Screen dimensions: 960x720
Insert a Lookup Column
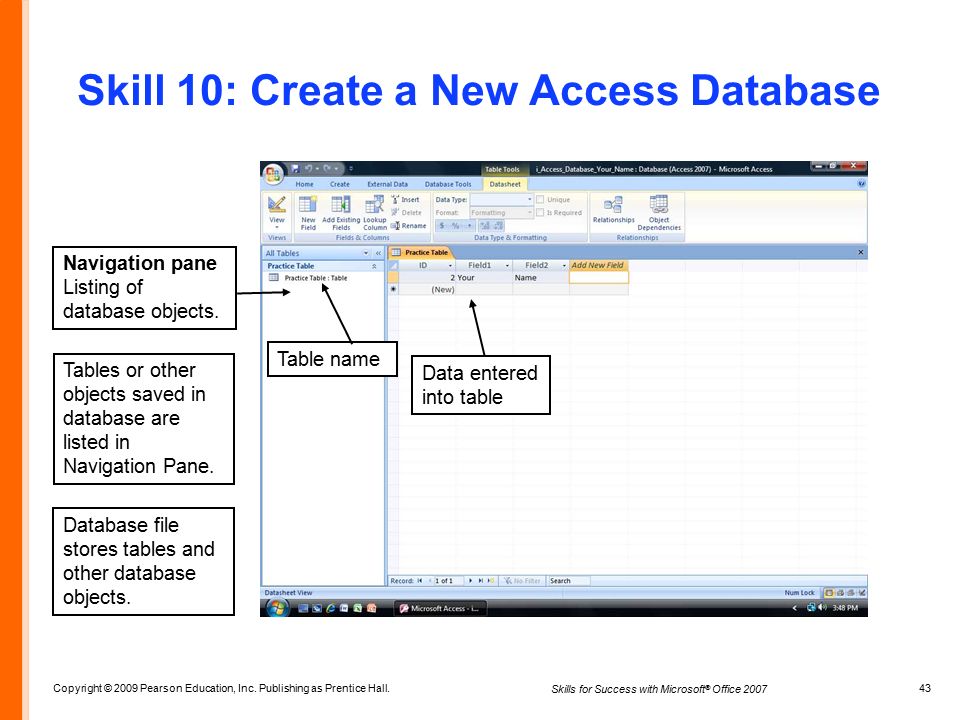pos(375,212)
